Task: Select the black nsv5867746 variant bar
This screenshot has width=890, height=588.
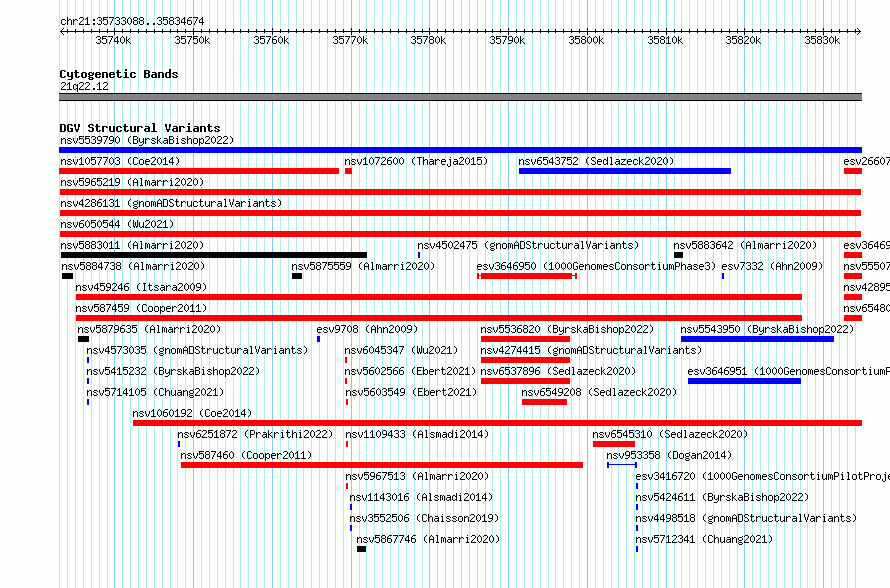Action: click(362, 549)
